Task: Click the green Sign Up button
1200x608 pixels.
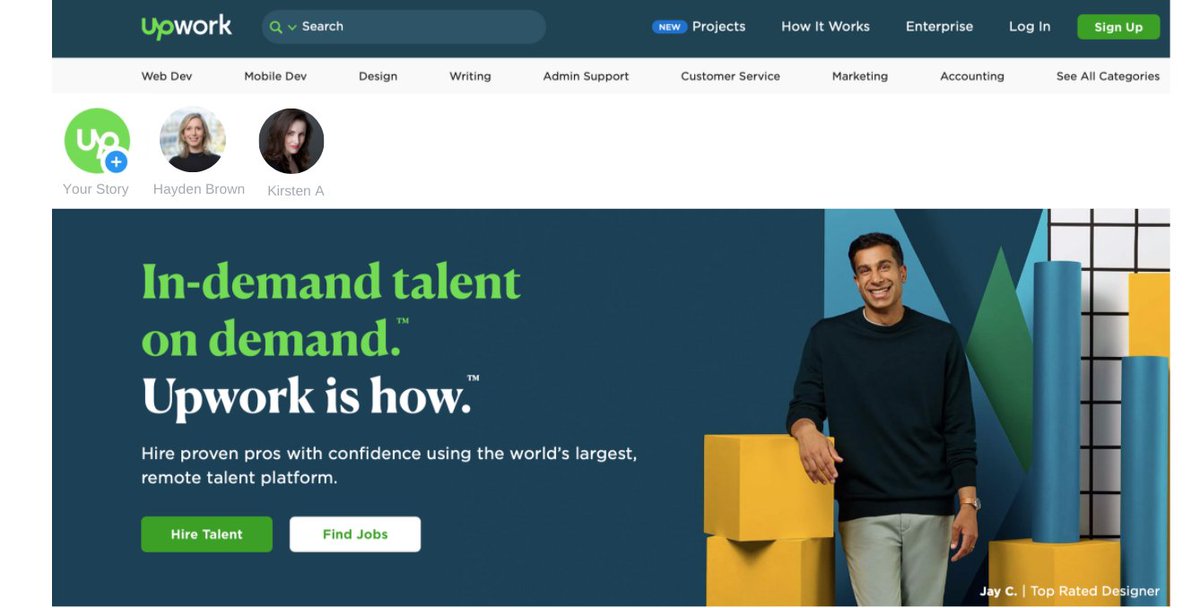Action: point(1118,27)
